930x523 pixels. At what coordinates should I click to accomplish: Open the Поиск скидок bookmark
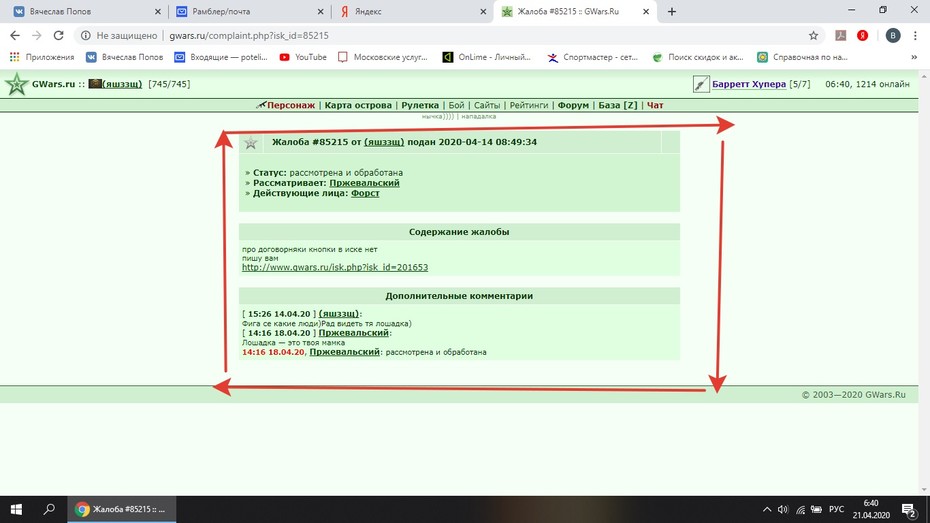pos(698,57)
